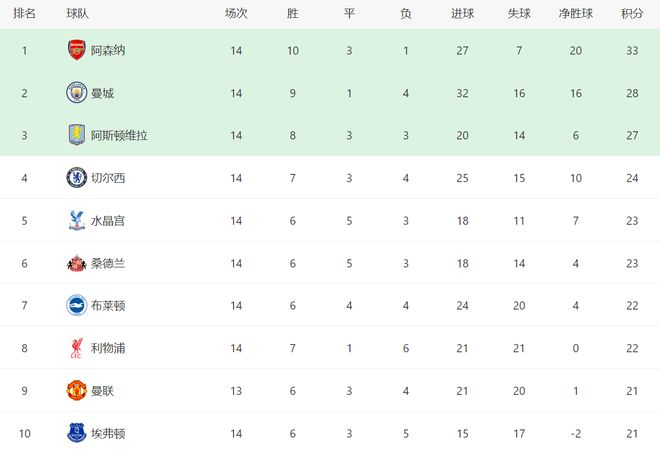Click the Everton club crest icon
This screenshot has width=660, height=450.
point(76,434)
